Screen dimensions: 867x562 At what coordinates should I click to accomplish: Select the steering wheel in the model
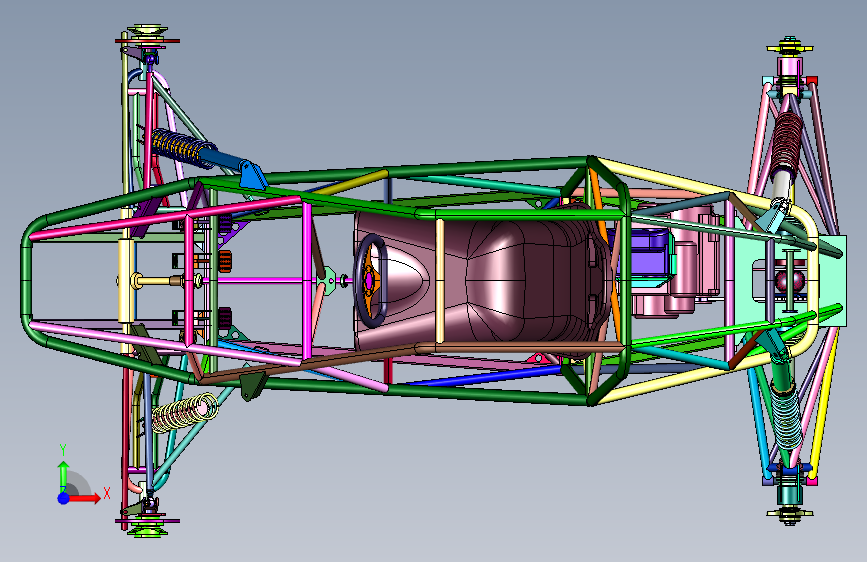[x=370, y=280]
